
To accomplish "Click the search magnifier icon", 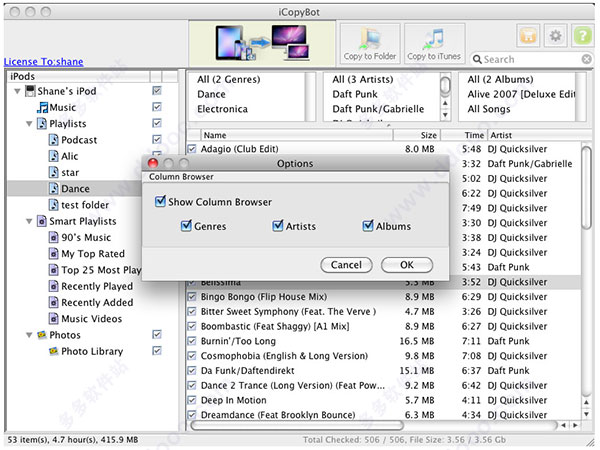I will (477, 59).
